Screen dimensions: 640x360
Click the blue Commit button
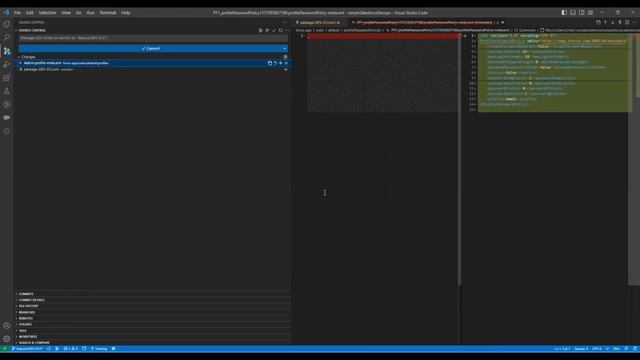[x=150, y=49]
